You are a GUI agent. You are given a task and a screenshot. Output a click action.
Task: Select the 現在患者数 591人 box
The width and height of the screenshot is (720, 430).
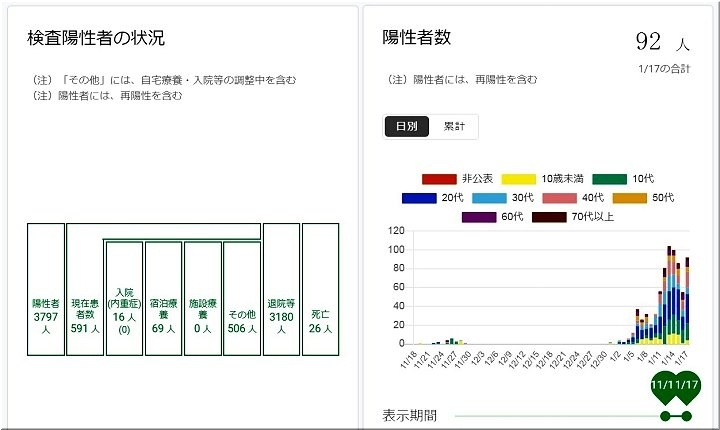[85, 313]
